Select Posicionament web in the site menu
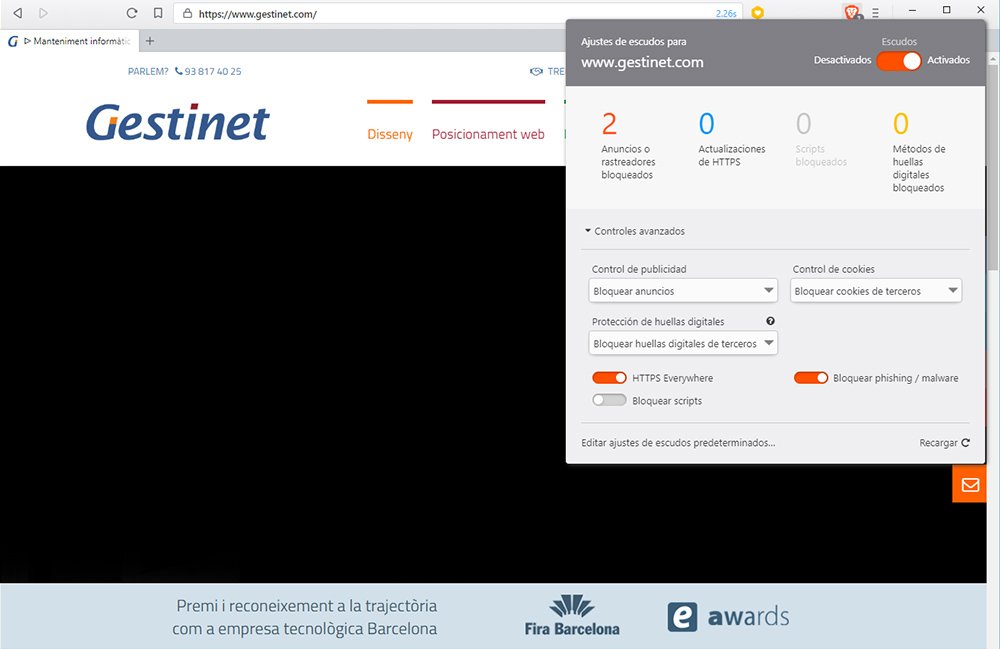 488,133
